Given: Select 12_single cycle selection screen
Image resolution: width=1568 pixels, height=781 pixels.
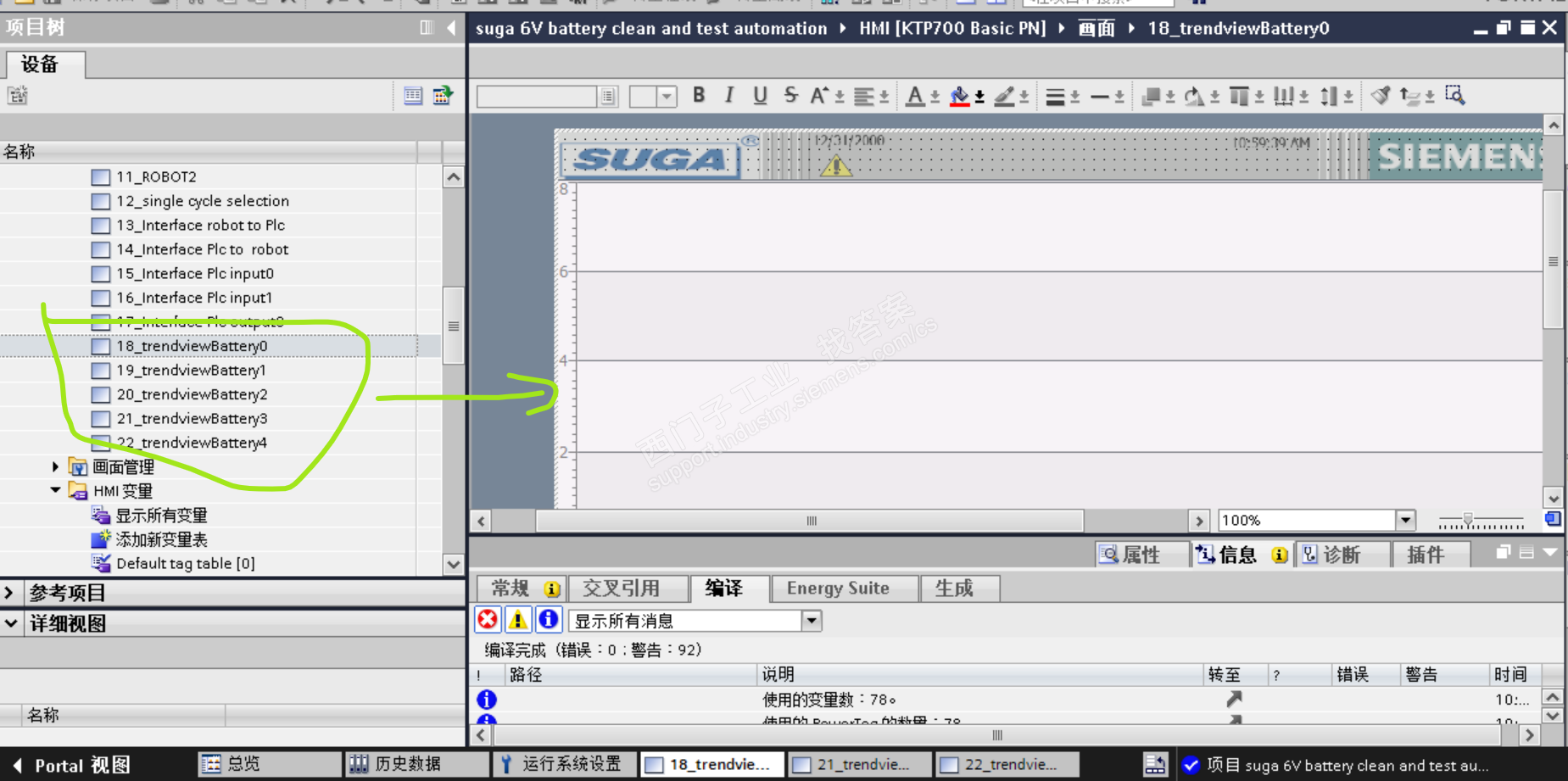Looking at the screenshot, I should 203,201.
